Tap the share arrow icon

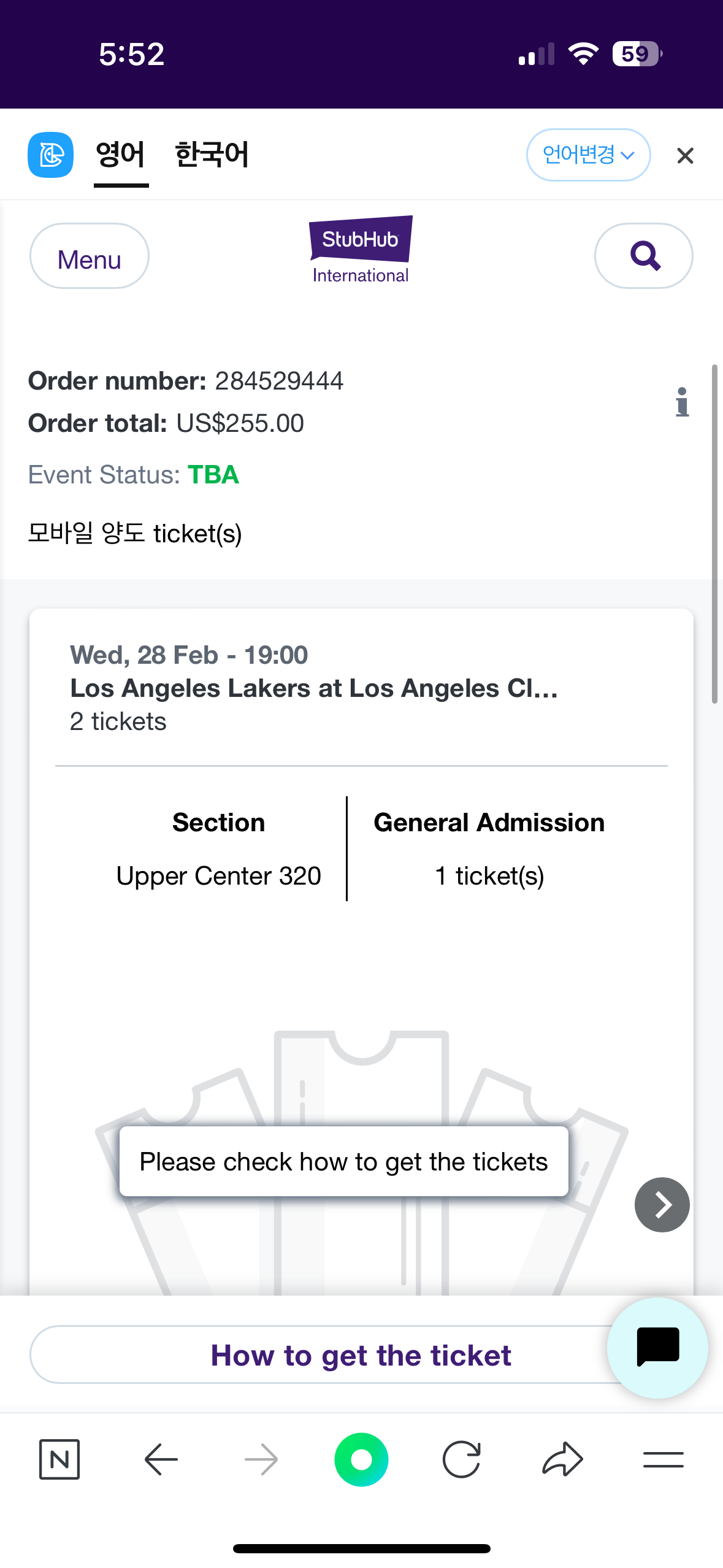[562, 1459]
